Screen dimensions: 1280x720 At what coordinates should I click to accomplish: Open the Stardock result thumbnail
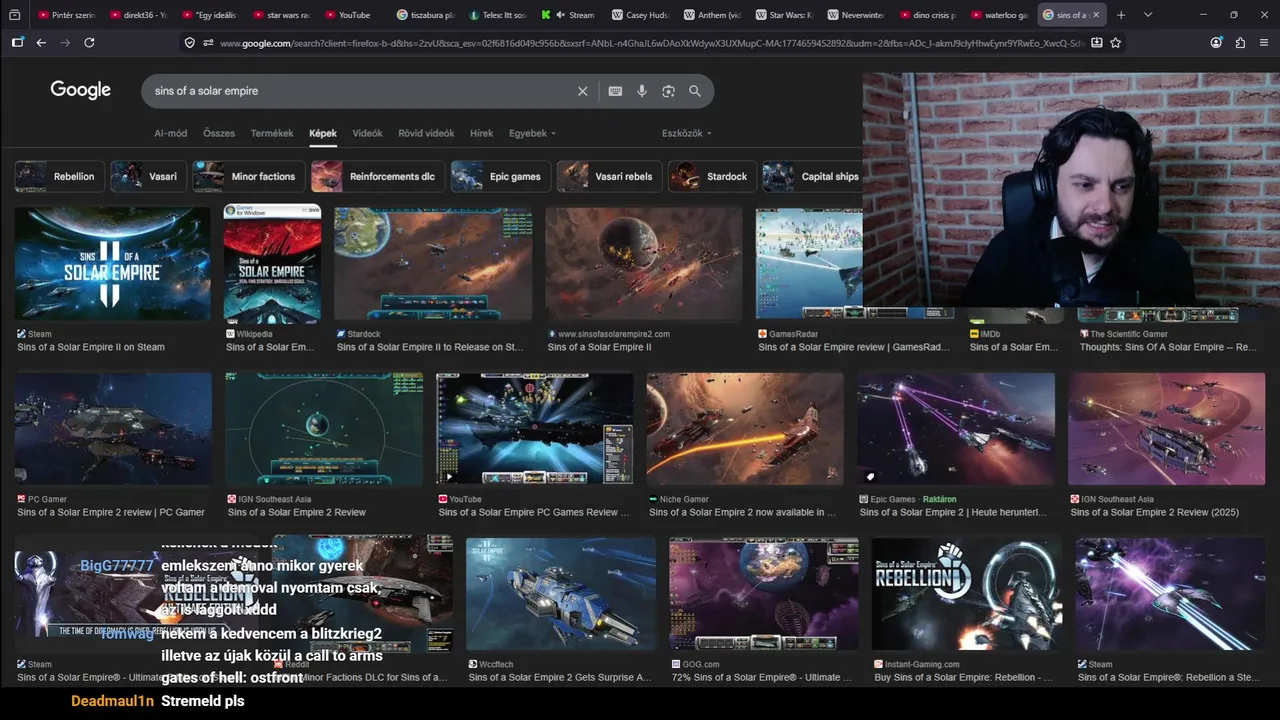433,265
